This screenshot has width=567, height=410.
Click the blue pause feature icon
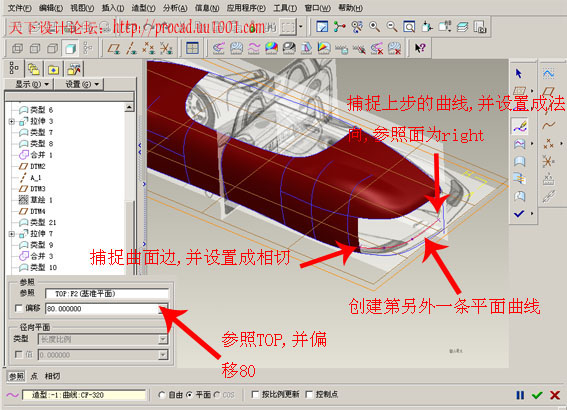point(520,395)
